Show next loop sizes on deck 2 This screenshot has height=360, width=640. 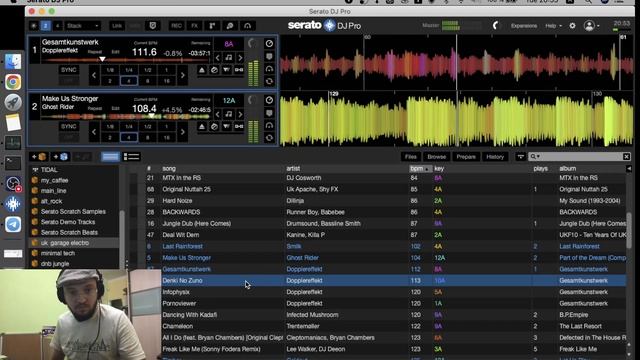pyautogui.click(x=182, y=132)
